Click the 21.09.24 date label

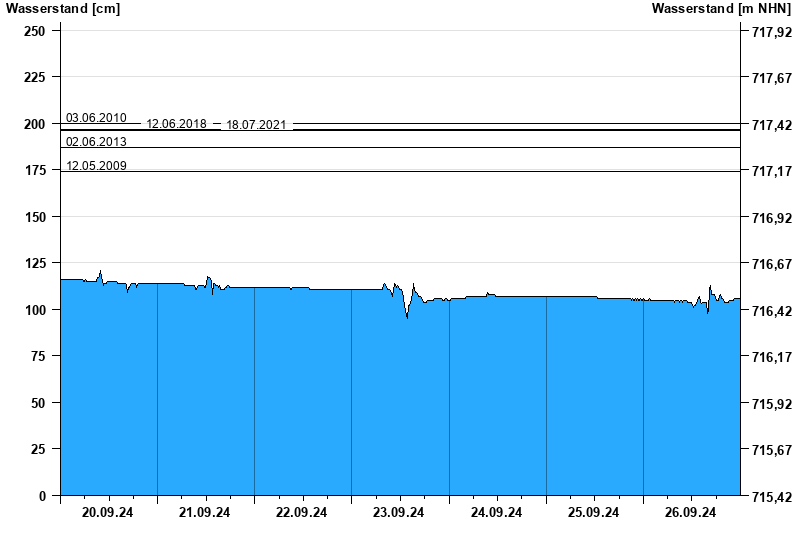click(x=204, y=512)
